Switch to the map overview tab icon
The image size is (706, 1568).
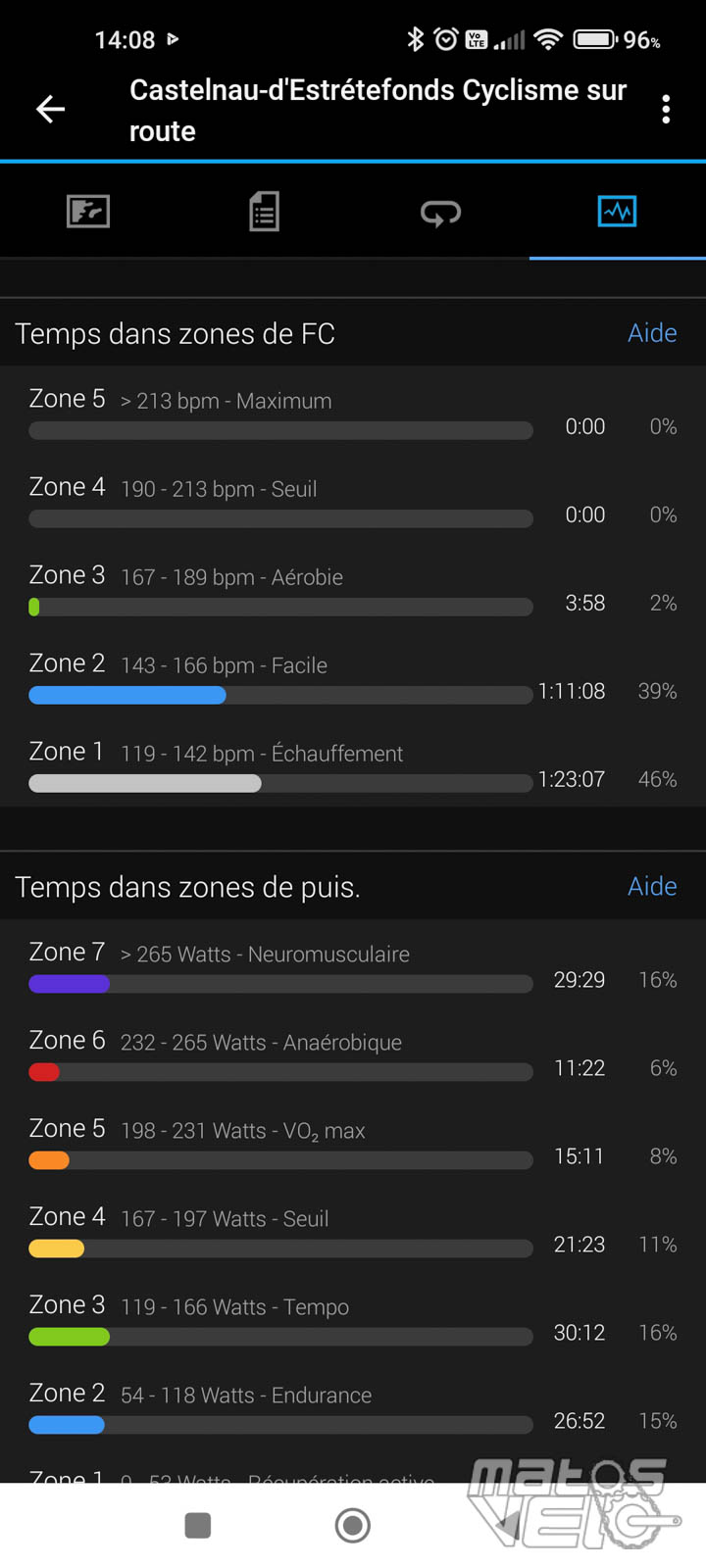coord(88,212)
